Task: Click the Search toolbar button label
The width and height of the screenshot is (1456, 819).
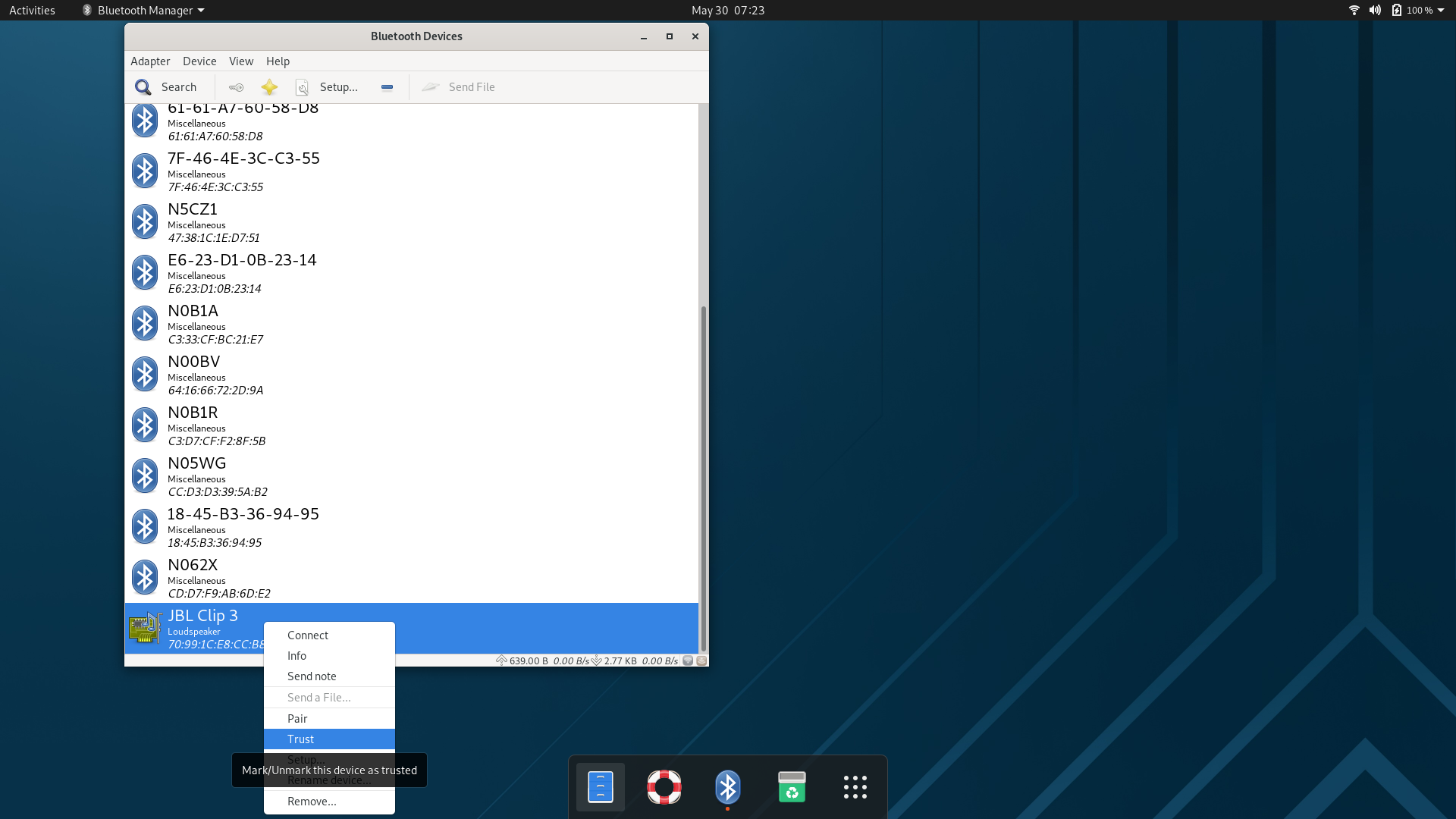Action: [179, 87]
